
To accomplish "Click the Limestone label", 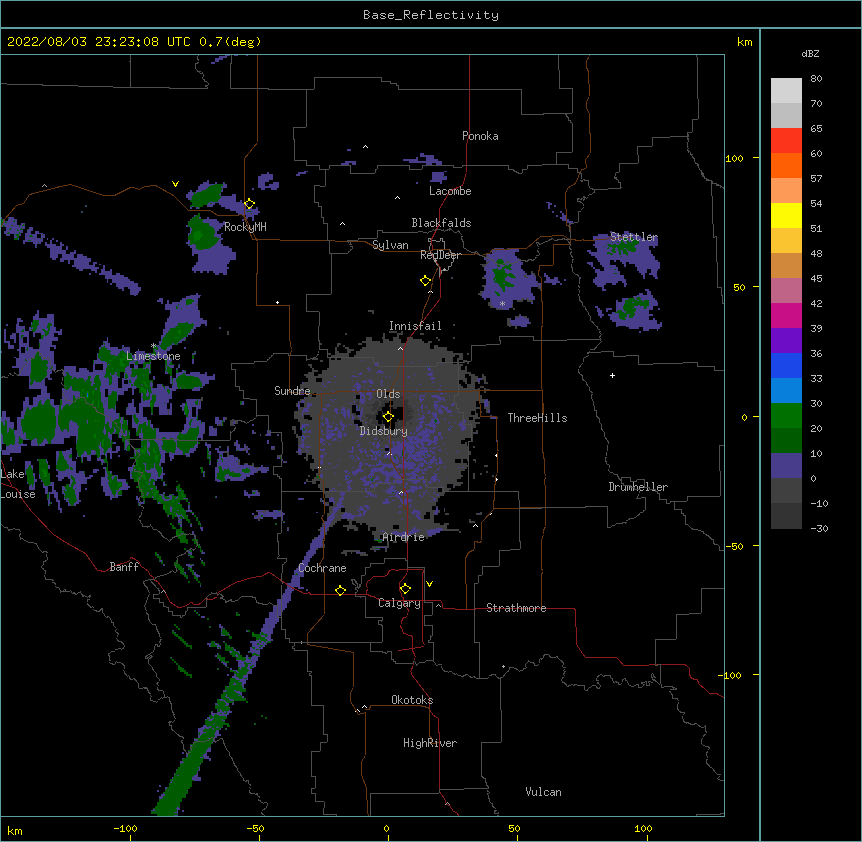I will 153,356.
